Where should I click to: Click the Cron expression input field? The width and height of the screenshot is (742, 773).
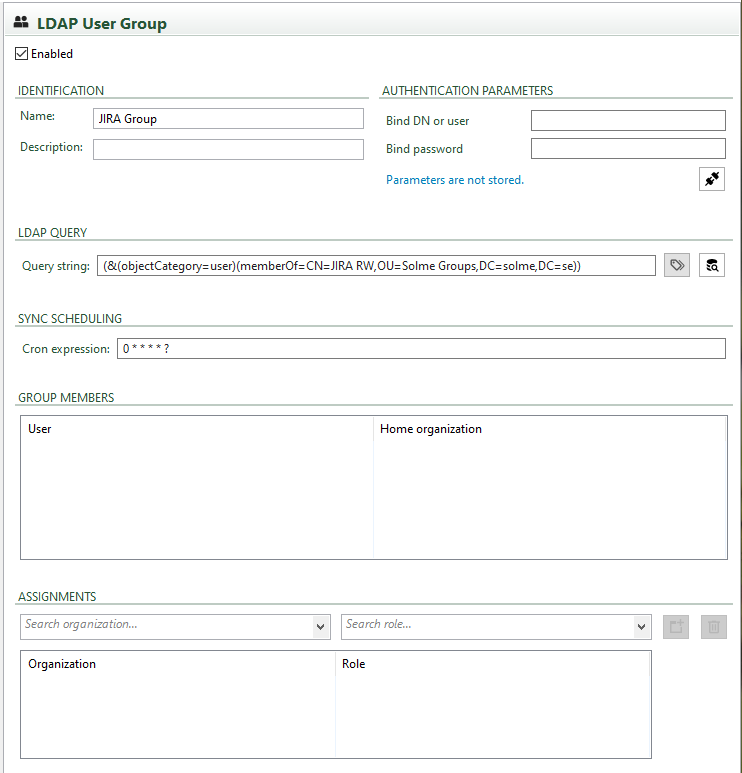pyautogui.click(x=420, y=349)
